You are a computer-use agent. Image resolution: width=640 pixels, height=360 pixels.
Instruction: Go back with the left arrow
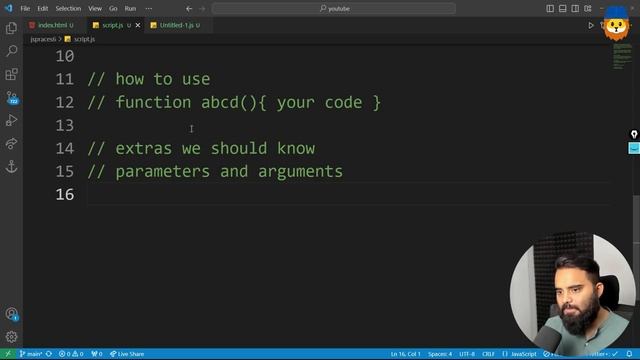click(x=189, y=9)
